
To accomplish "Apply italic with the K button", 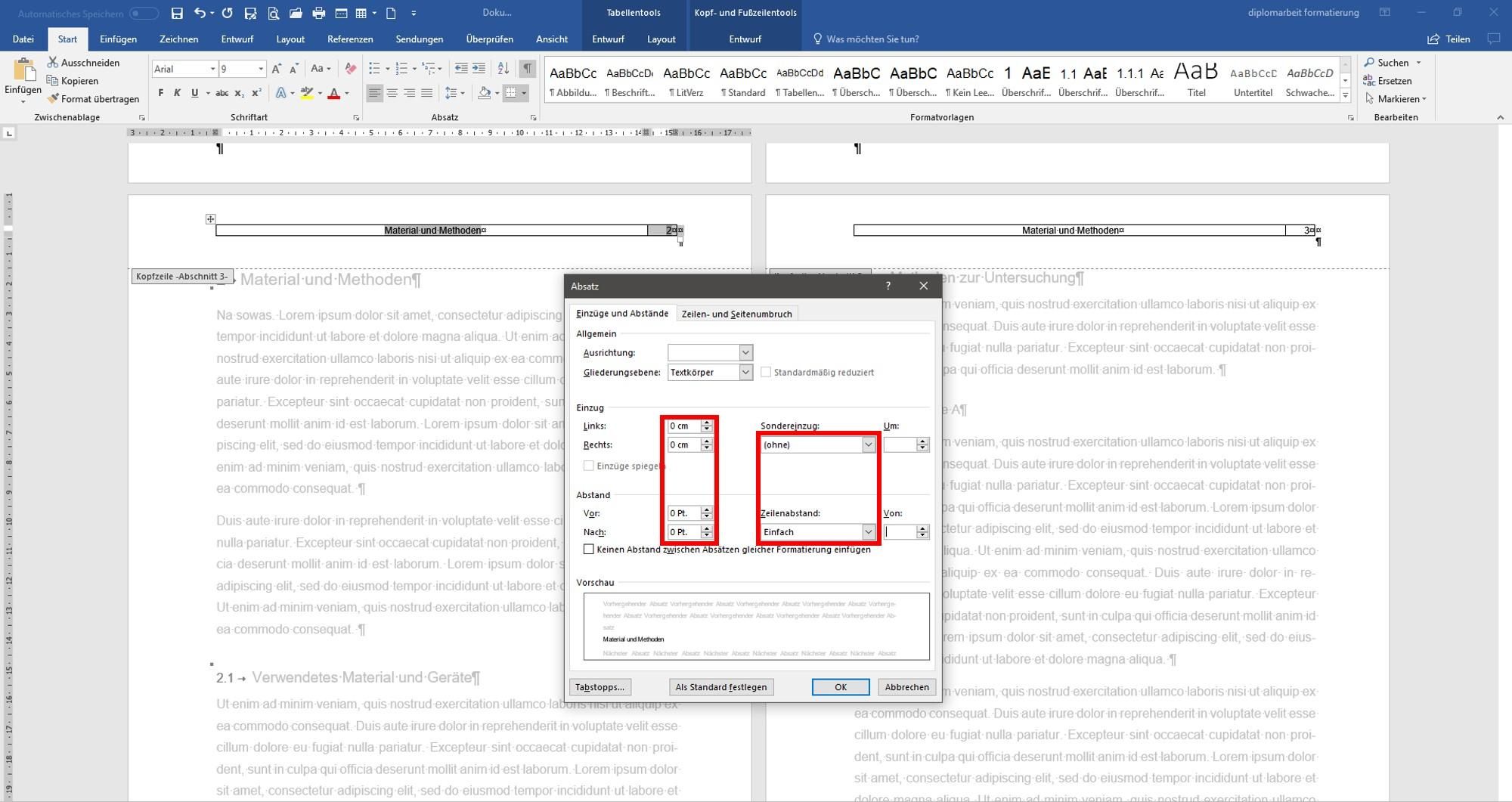I will point(177,93).
